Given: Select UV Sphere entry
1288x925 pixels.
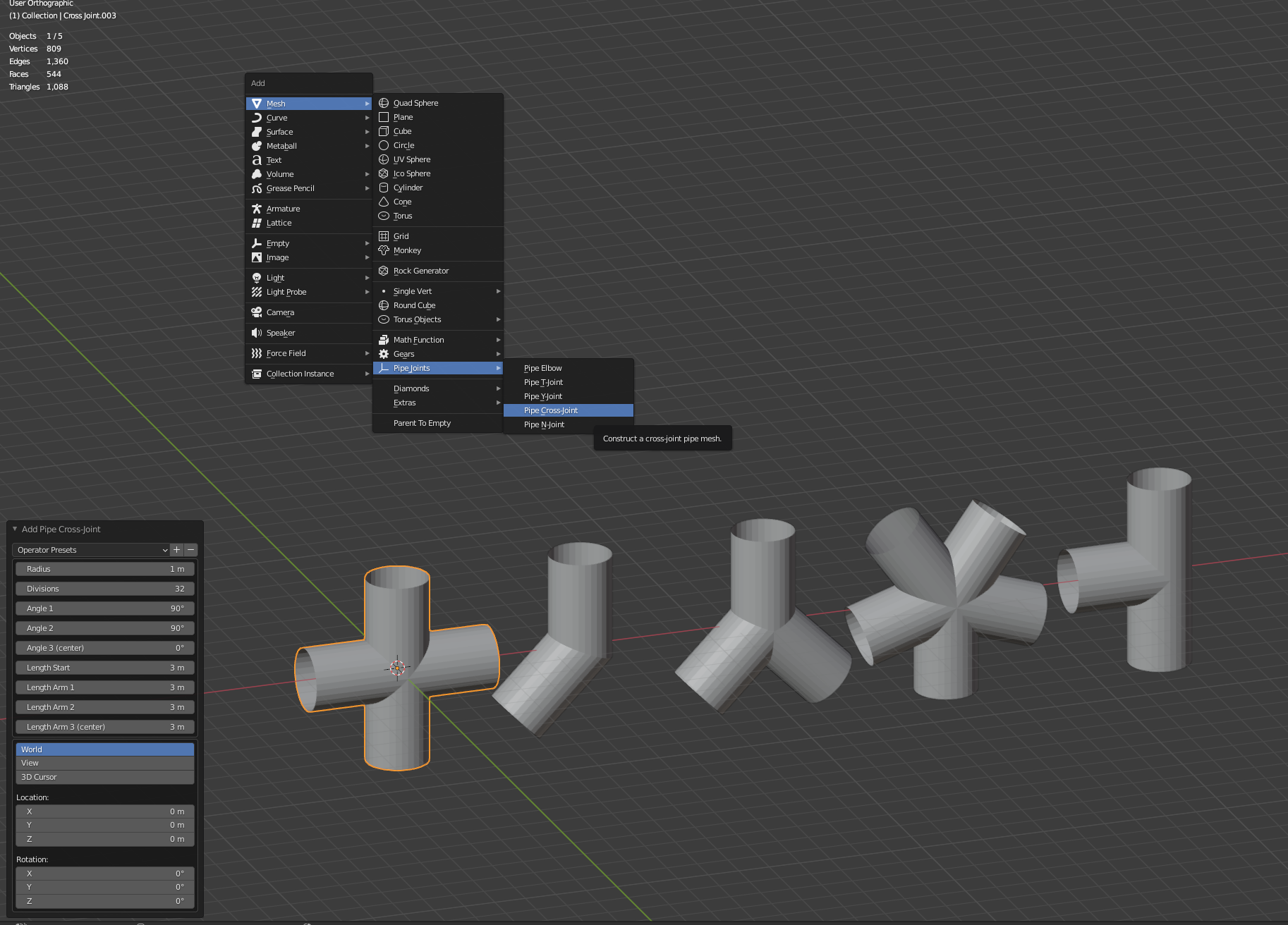Looking at the screenshot, I should tap(438, 159).
